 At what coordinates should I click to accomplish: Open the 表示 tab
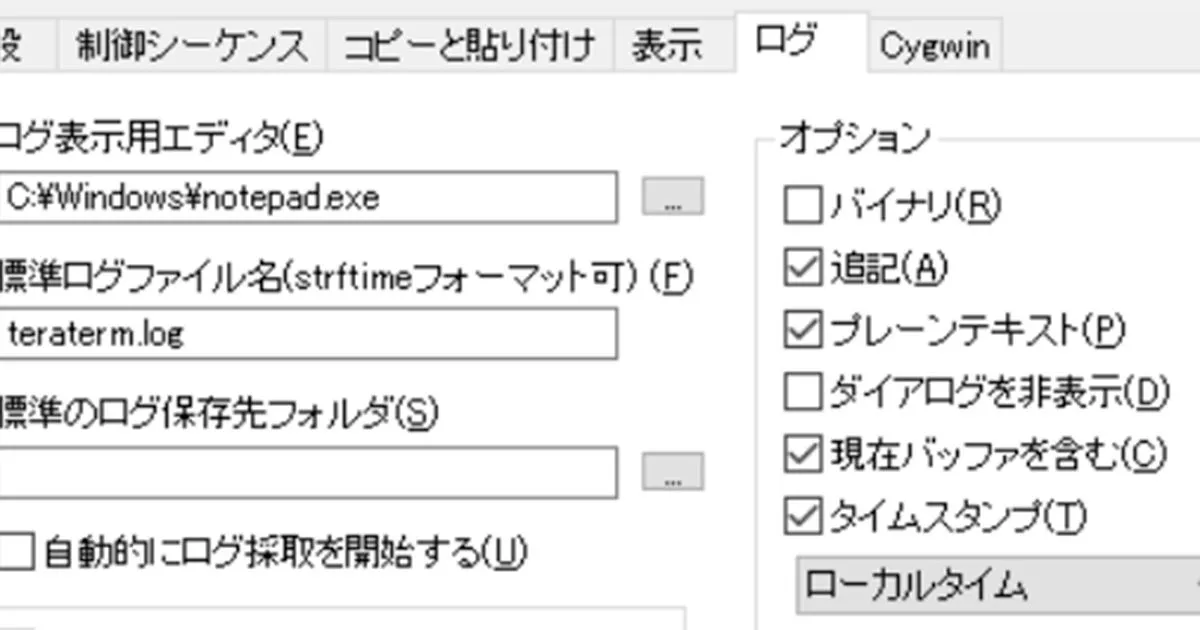tap(666, 47)
